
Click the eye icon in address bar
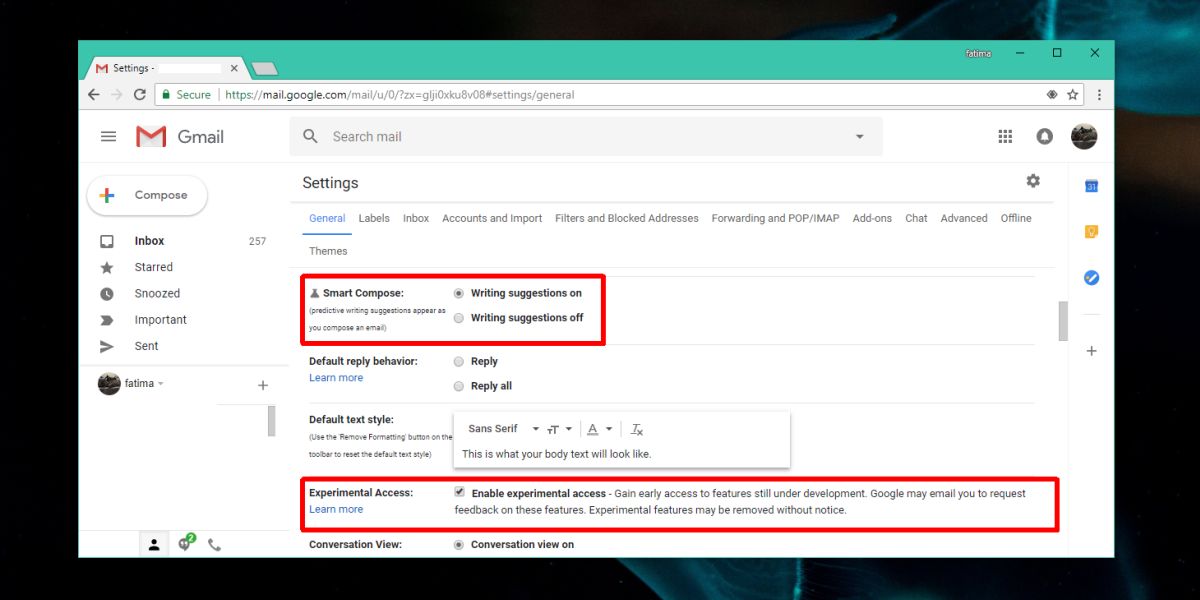tap(1052, 95)
